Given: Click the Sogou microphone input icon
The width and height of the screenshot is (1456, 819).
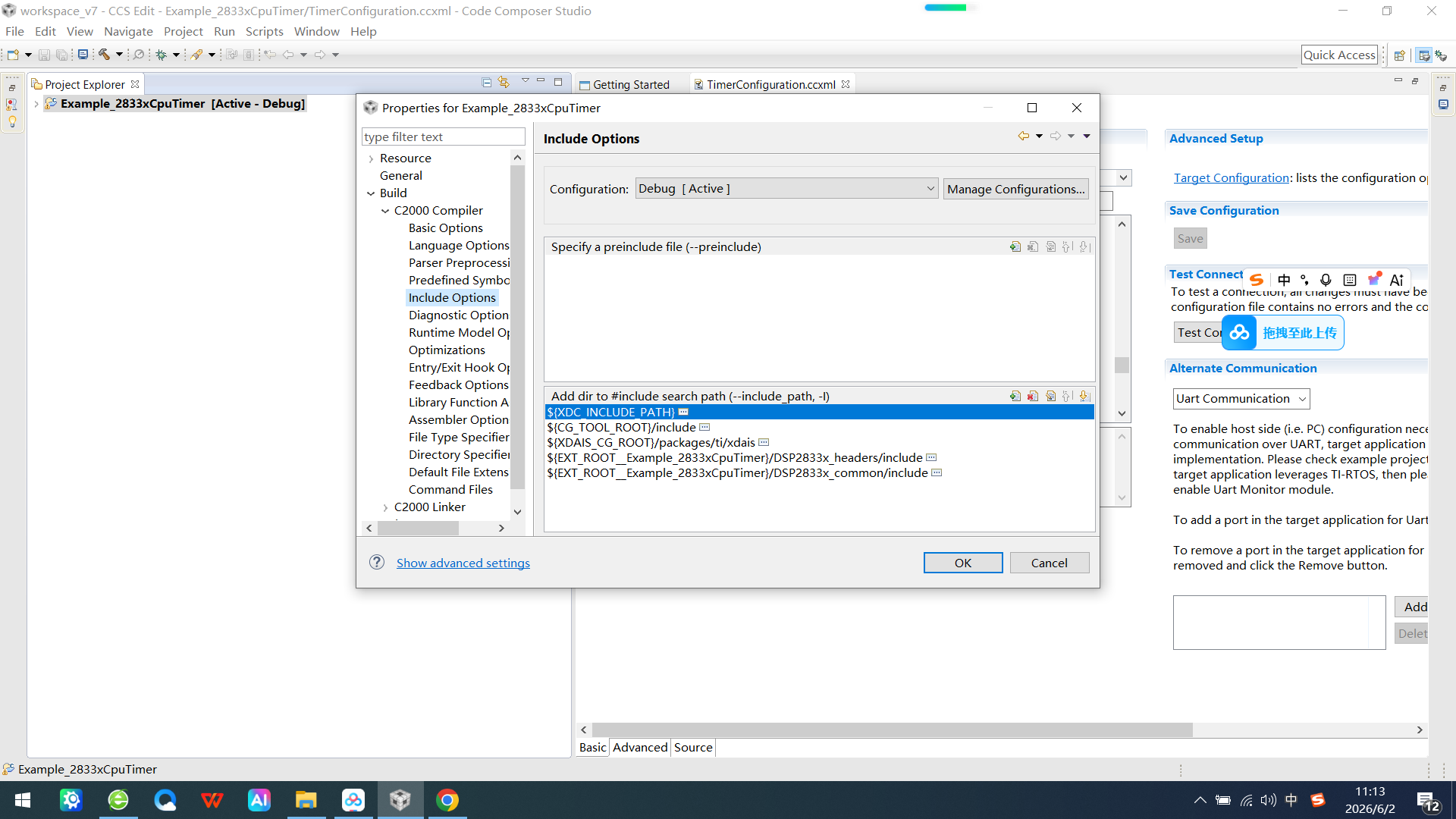Looking at the screenshot, I should 1326,280.
